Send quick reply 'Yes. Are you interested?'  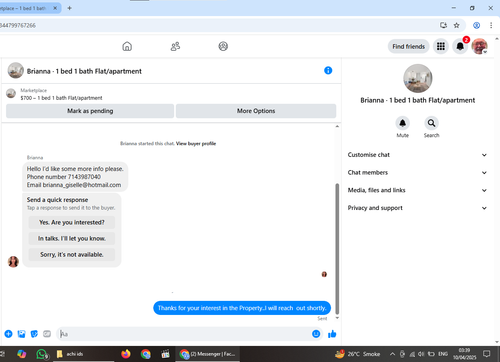pos(72,222)
